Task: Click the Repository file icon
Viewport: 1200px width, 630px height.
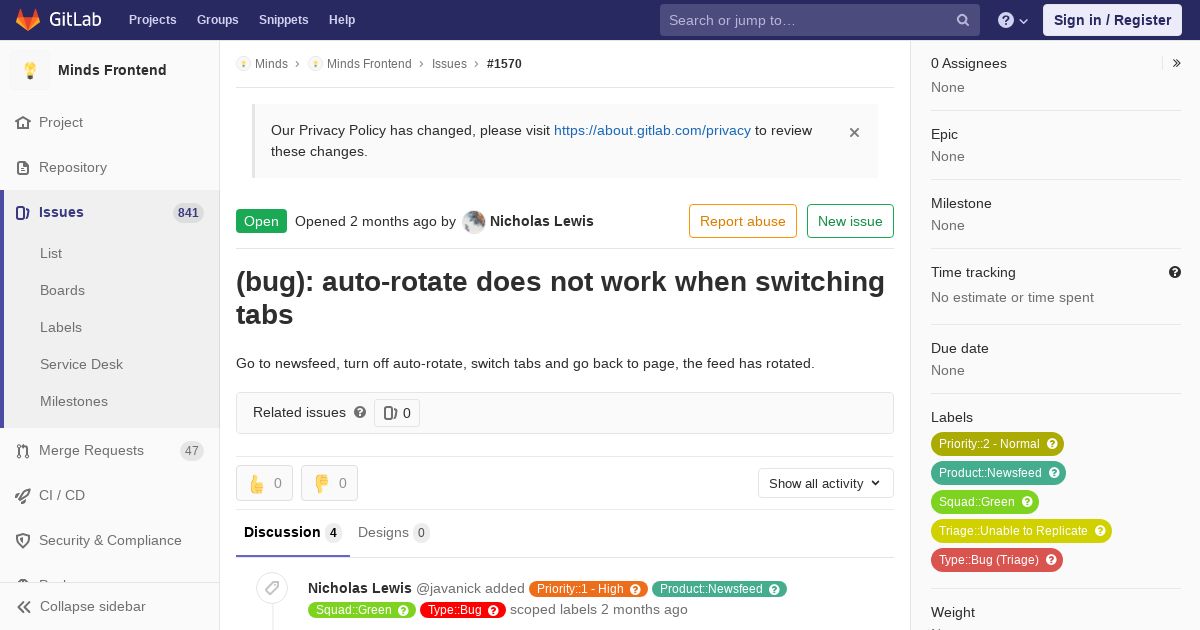Action: (23, 168)
